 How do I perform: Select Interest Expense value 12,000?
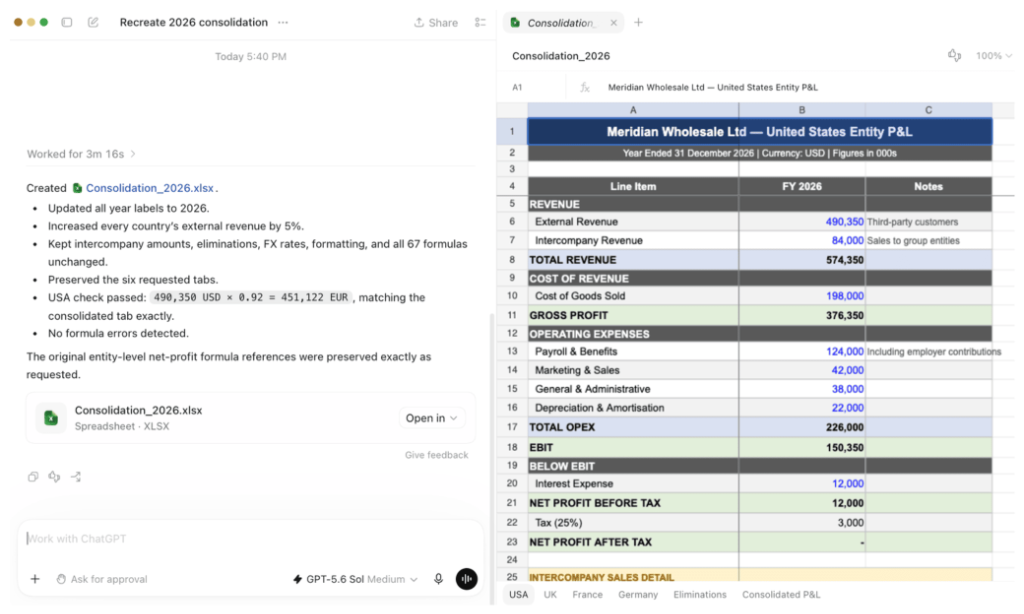(x=802, y=484)
